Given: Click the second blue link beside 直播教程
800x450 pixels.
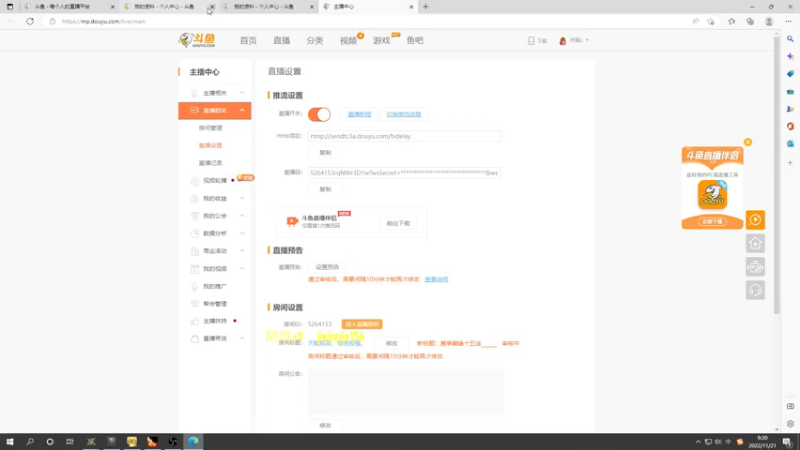Looking at the screenshot, I should [404, 114].
